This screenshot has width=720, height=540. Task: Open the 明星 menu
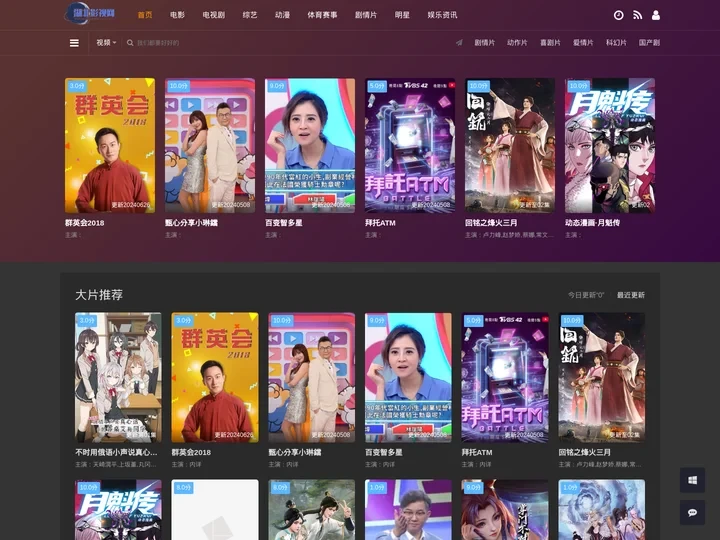click(402, 15)
